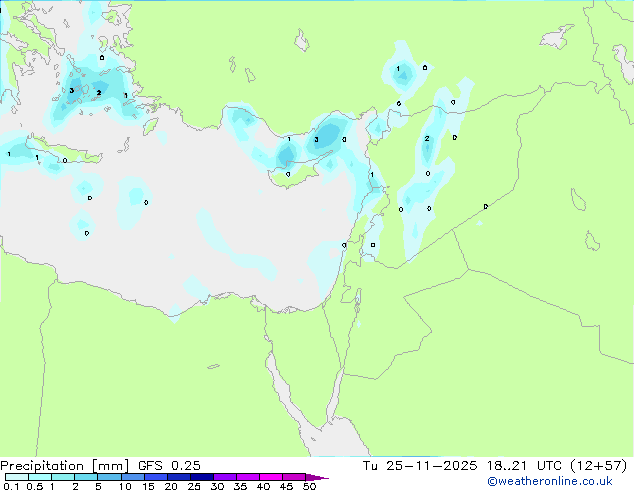634x490 pixels.
Task: Select the 25–30 mm dark navy swatch
Action: pos(202,477)
